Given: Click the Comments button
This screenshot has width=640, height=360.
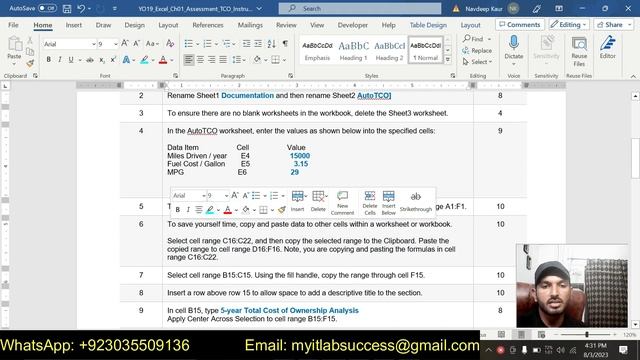Looking at the screenshot, I should (520, 24).
